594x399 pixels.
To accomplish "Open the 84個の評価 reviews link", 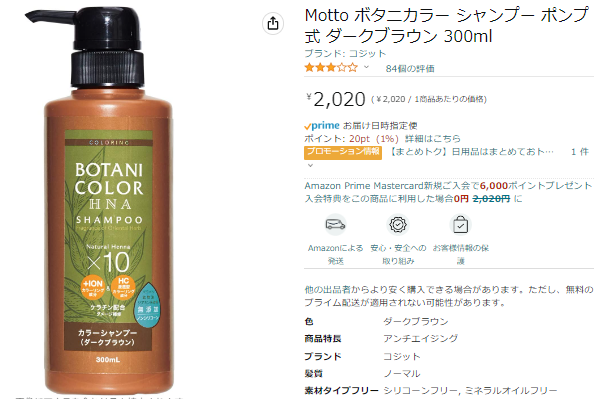I will (410, 69).
